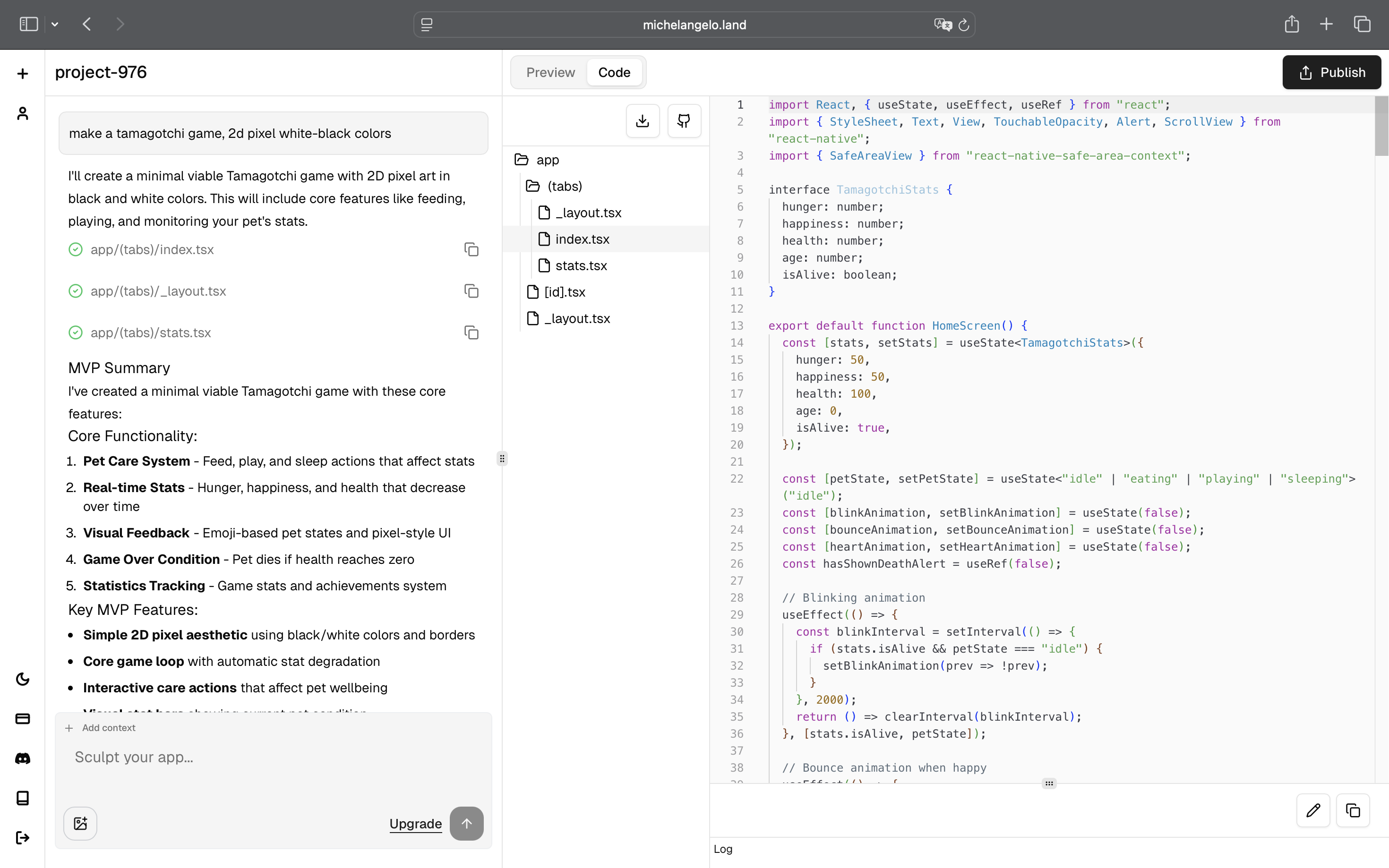Open the reader/page settings icon in address bar
This screenshot has width=1389, height=868.
coord(427,25)
